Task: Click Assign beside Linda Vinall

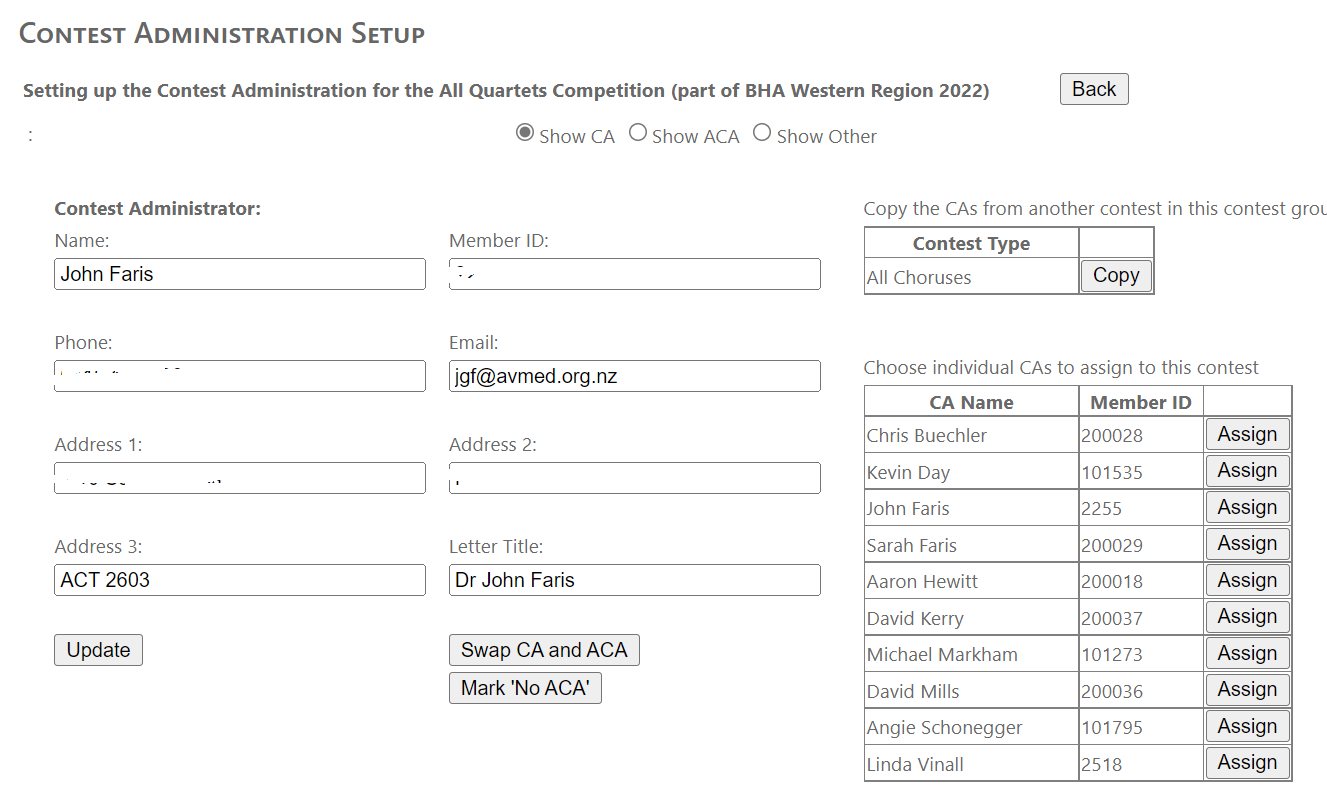Action: [x=1247, y=763]
